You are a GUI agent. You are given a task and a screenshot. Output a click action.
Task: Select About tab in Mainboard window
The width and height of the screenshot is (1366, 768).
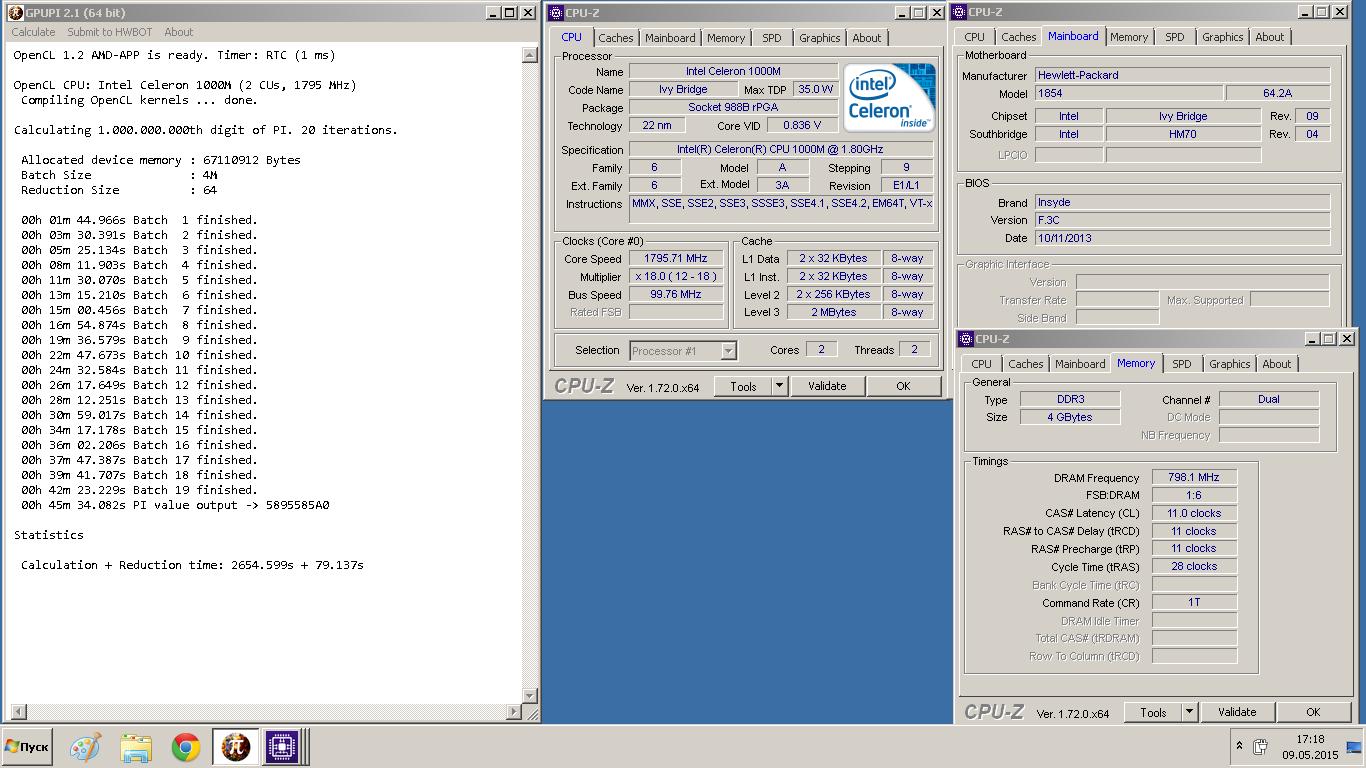click(x=1270, y=37)
